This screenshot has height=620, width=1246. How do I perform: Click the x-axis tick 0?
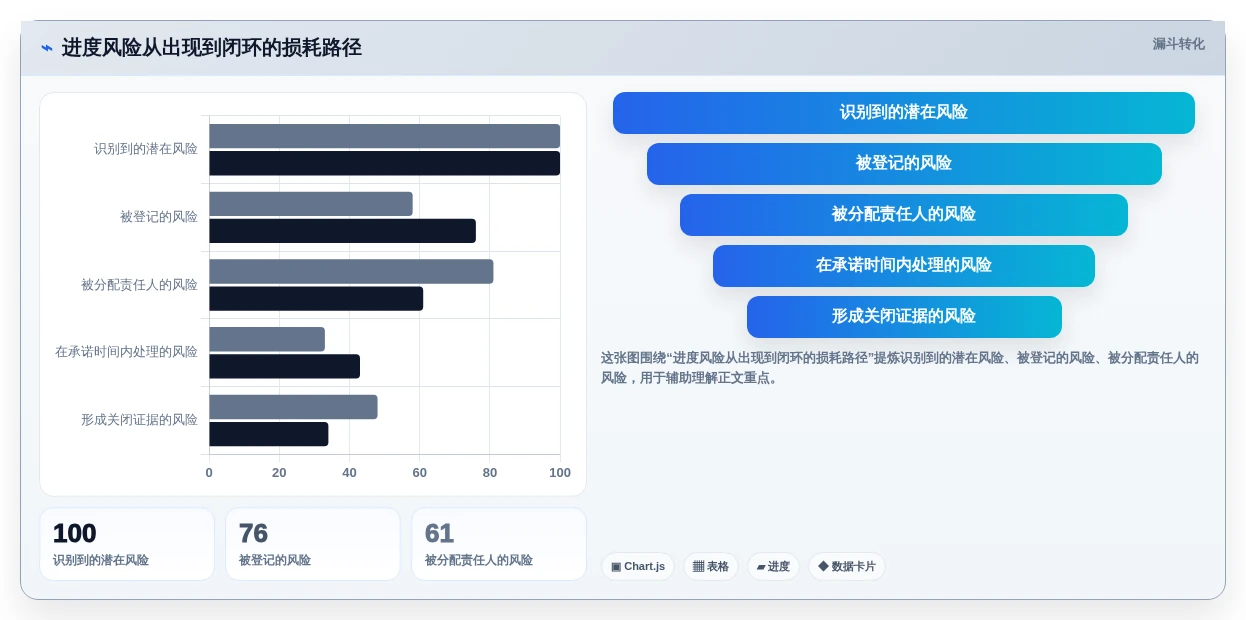tap(209, 473)
